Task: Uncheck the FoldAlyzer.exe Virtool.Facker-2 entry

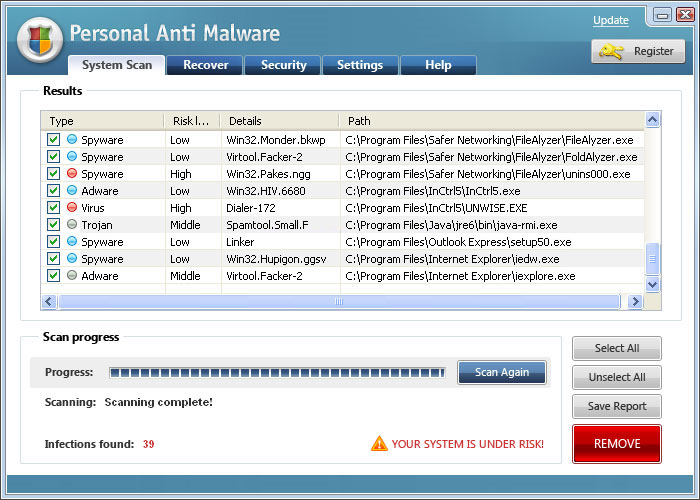Action: [x=53, y=156]
